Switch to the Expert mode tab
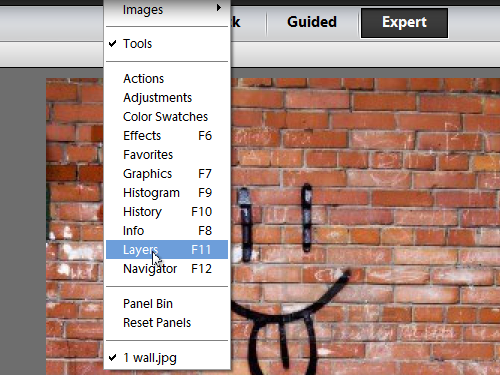500x375 pixels. [x=404, y=23]
